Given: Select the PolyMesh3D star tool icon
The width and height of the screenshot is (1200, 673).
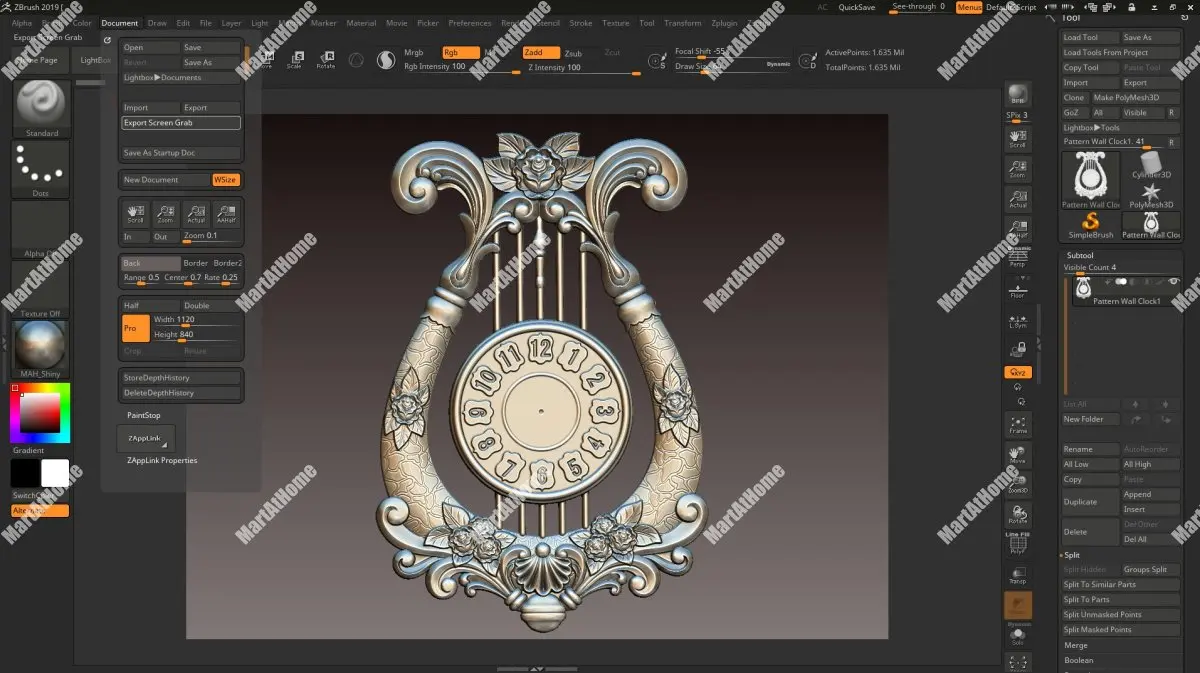Looking at the screenshot, I should [x=1151, y=195].
